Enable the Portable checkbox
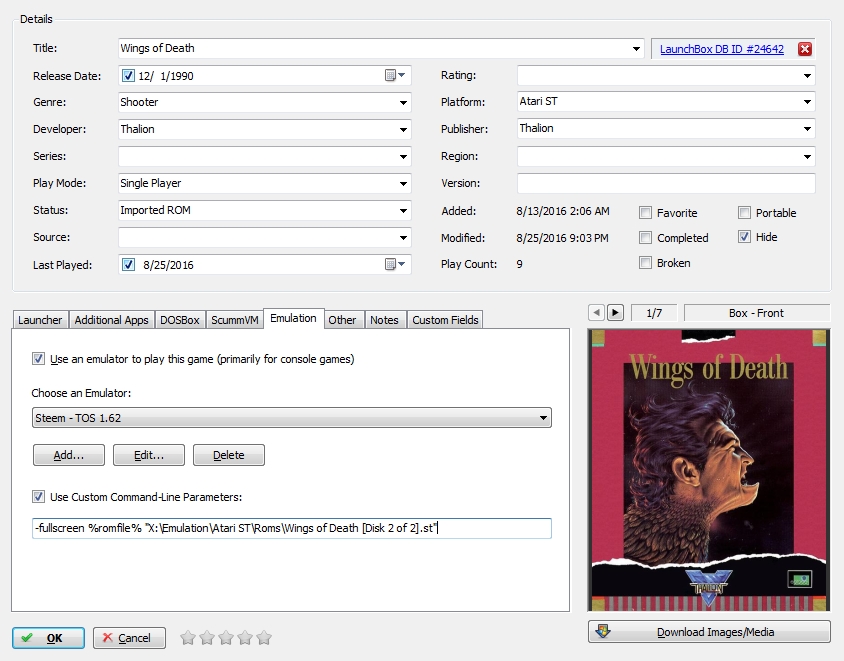The width and height of the screenshot is (844, 661). tap(744, 213)
